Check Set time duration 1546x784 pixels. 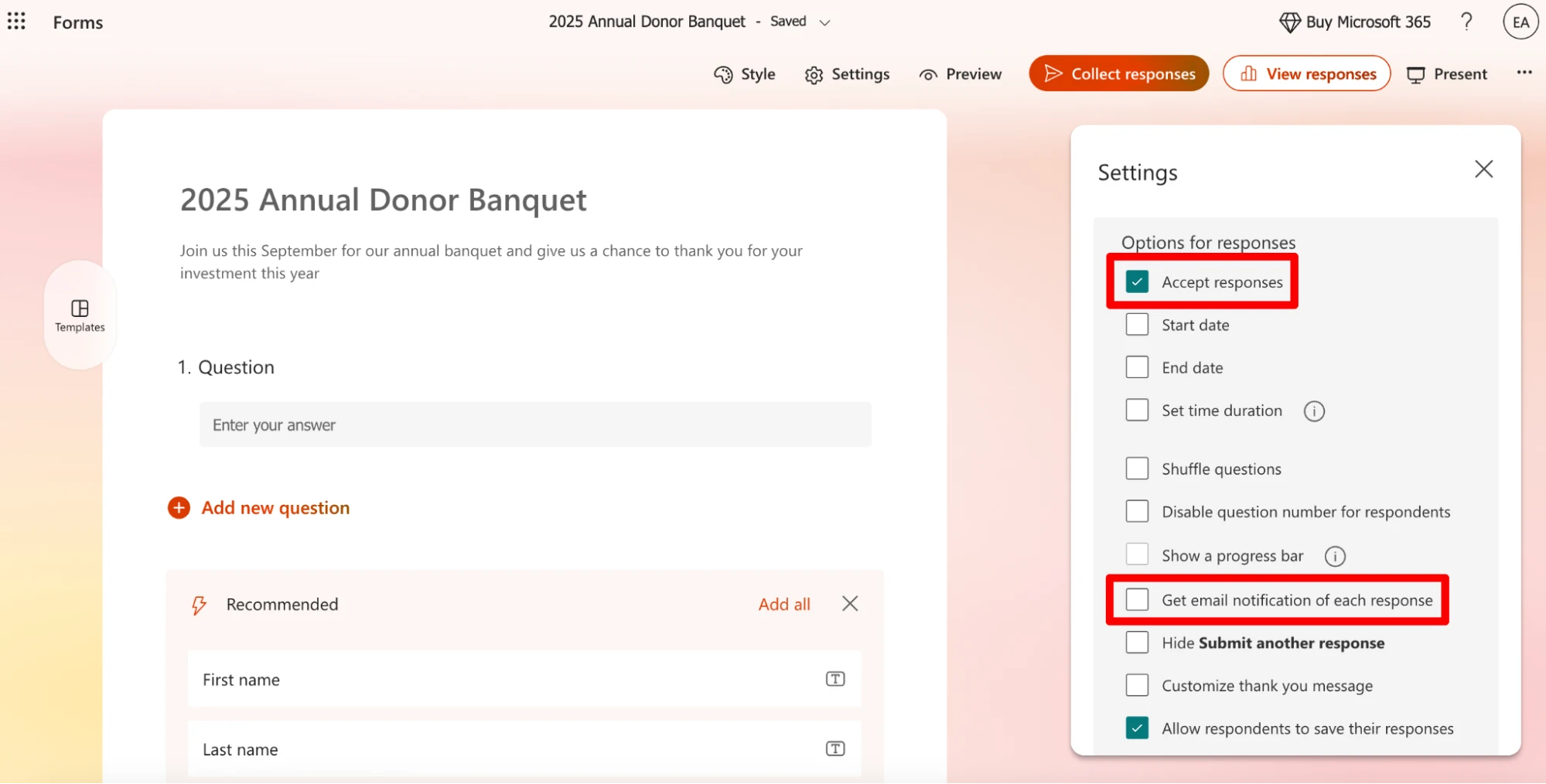coord(1137,410)
